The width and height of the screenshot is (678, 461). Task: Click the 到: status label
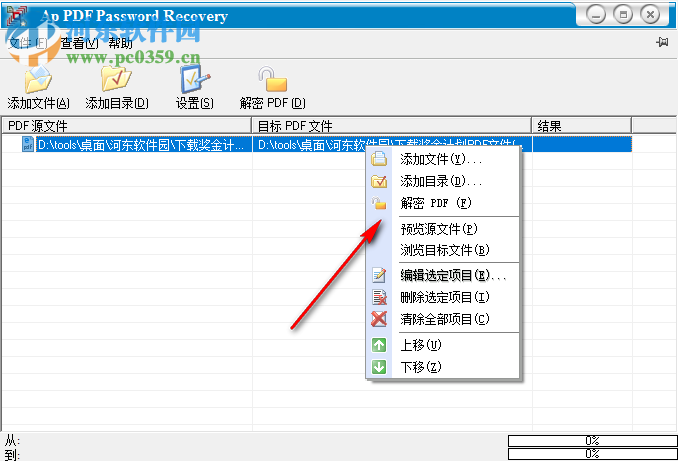pos(12,455)
